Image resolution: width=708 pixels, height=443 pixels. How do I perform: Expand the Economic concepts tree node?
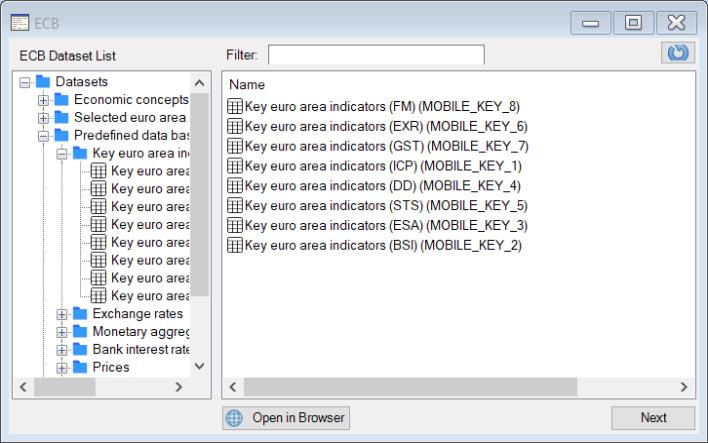[x=43, y=100]
